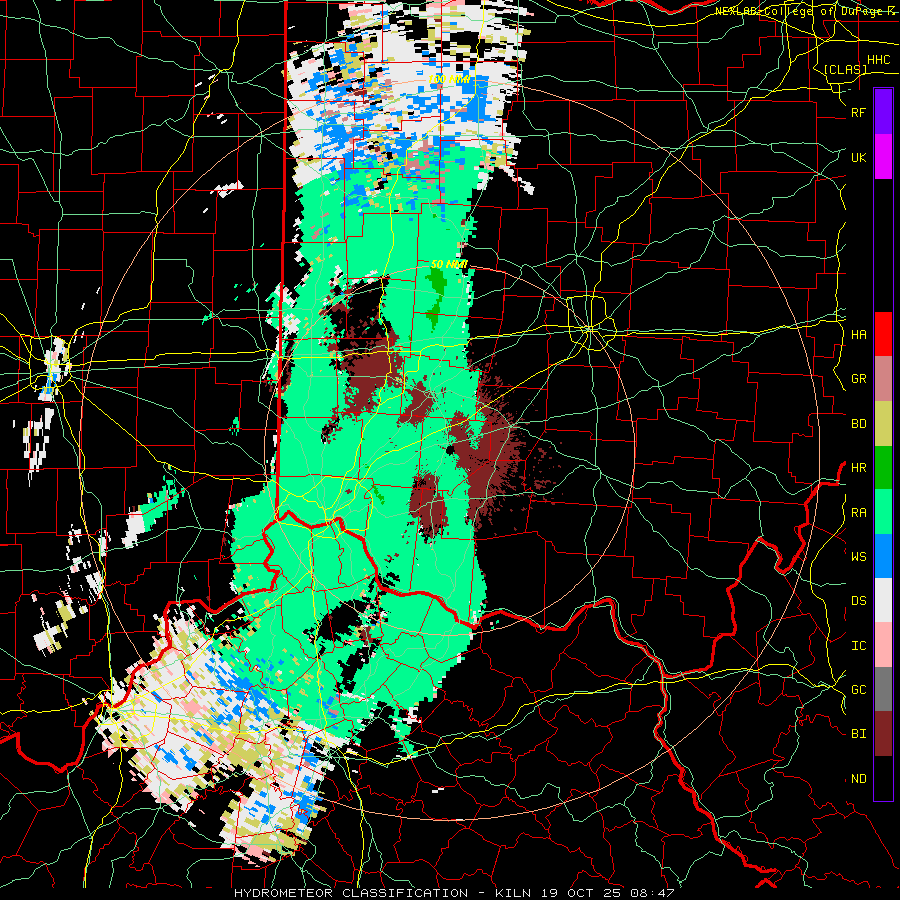The height and width of the screenshot is (900, 900).
Task: Select the IC pink legend swatch
Action: 883,645
